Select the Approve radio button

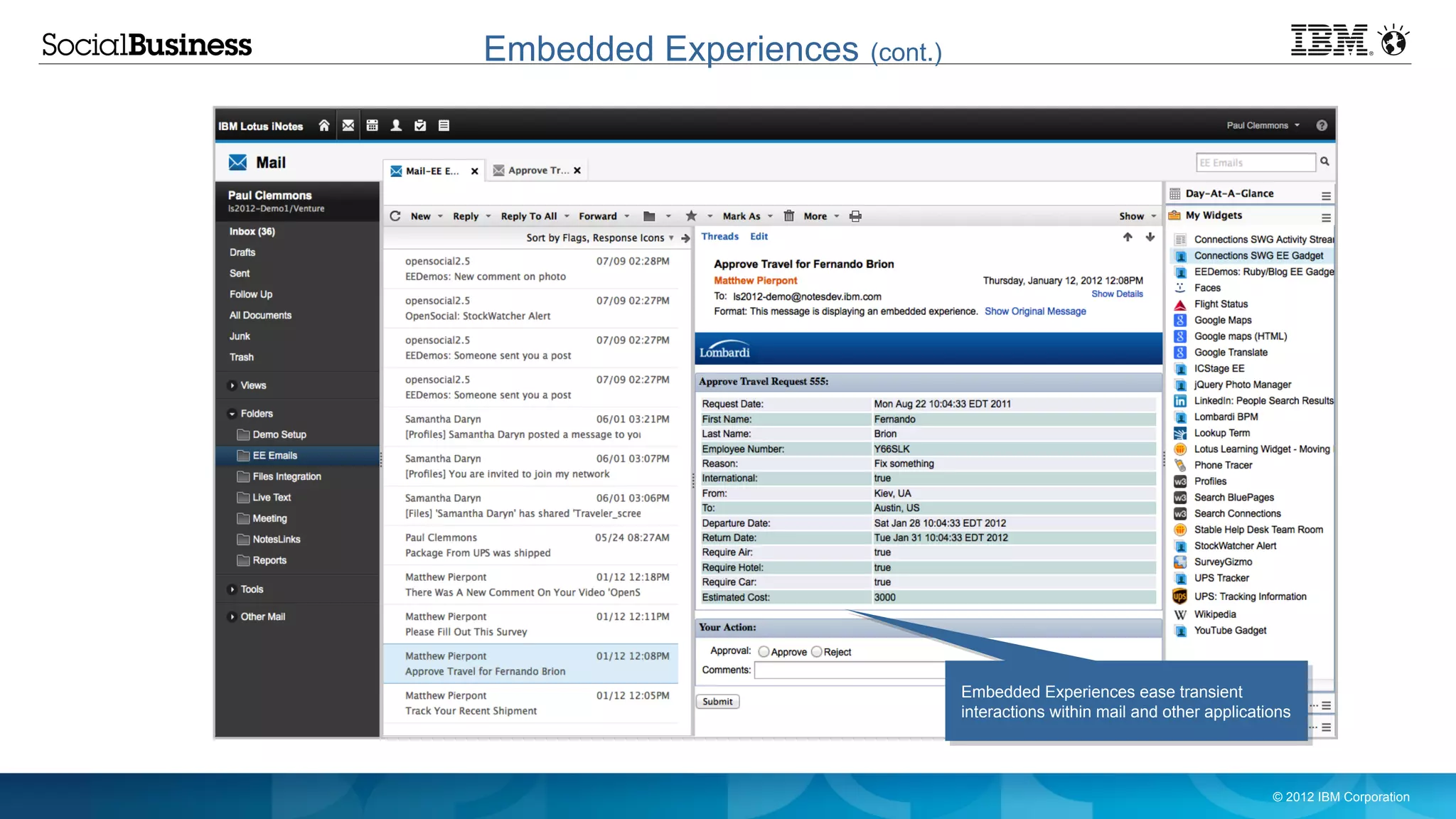[x=764, y=652]
